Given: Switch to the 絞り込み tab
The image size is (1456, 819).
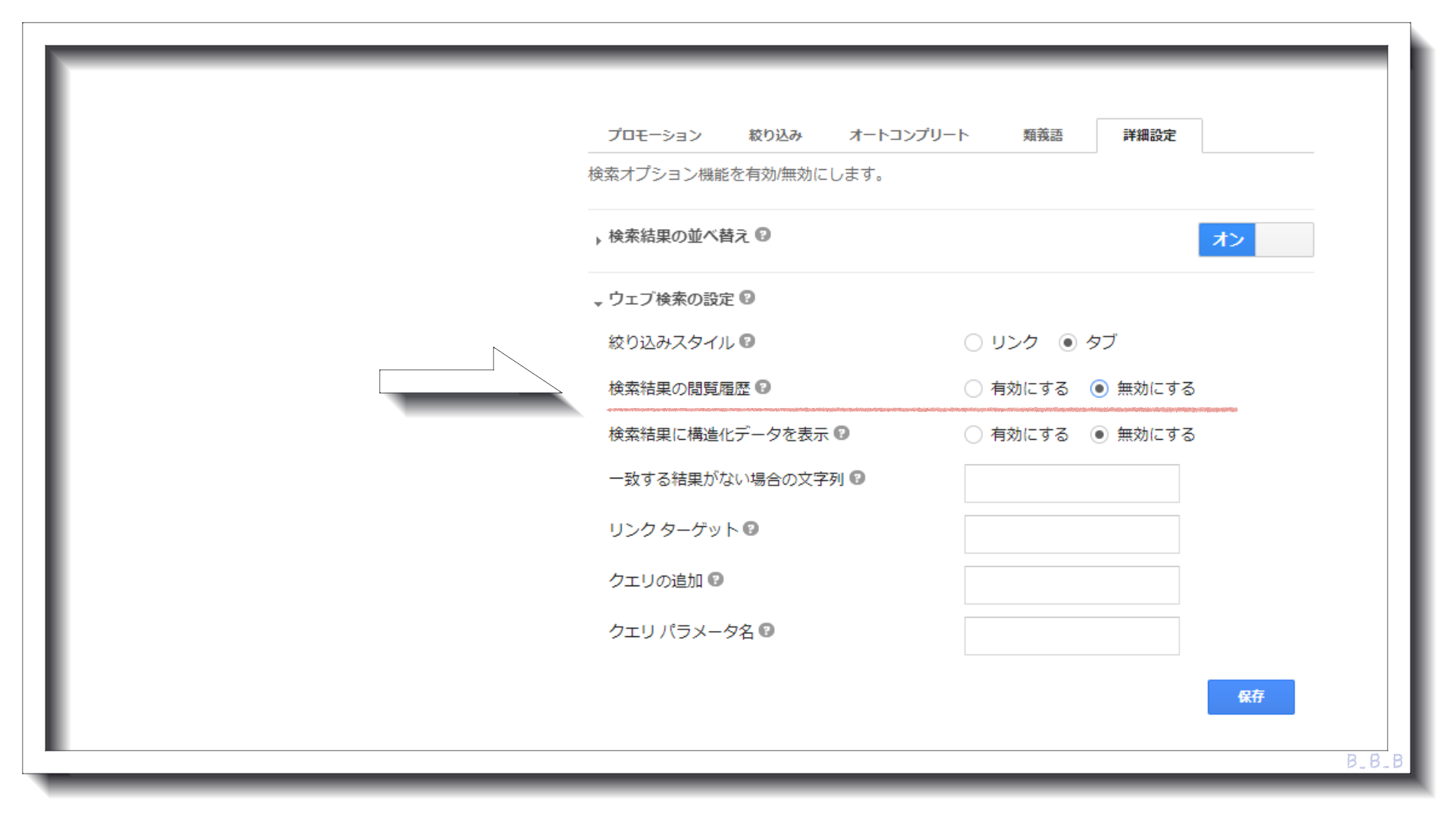Looking at the screenshot, I should coord(775,135).
